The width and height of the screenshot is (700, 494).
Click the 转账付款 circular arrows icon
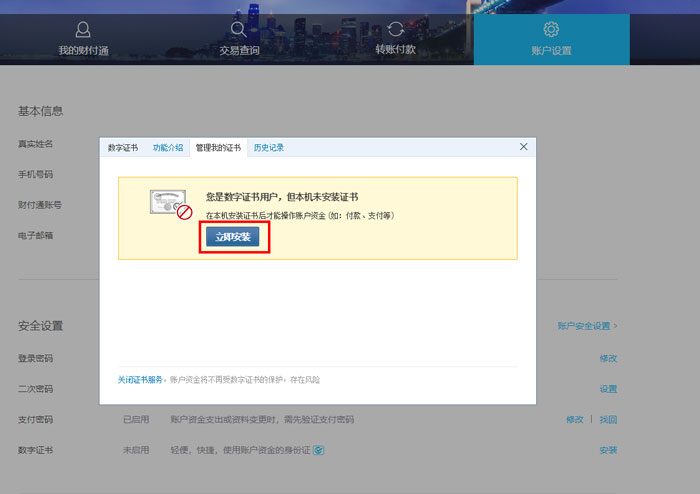click(396, 29)
